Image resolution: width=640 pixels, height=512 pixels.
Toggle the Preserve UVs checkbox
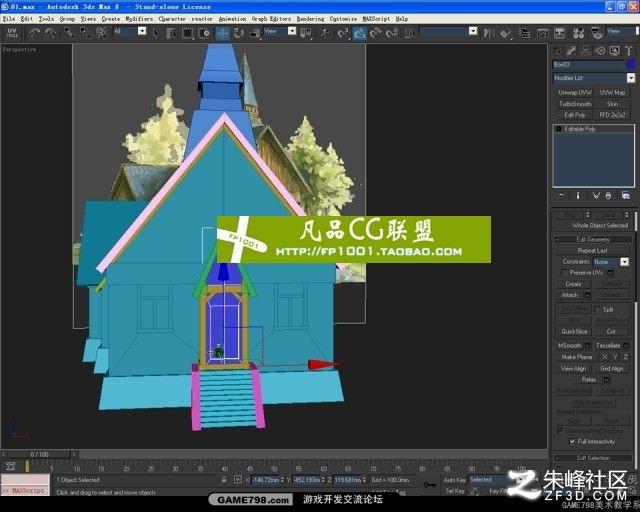(x=564, y=272)
